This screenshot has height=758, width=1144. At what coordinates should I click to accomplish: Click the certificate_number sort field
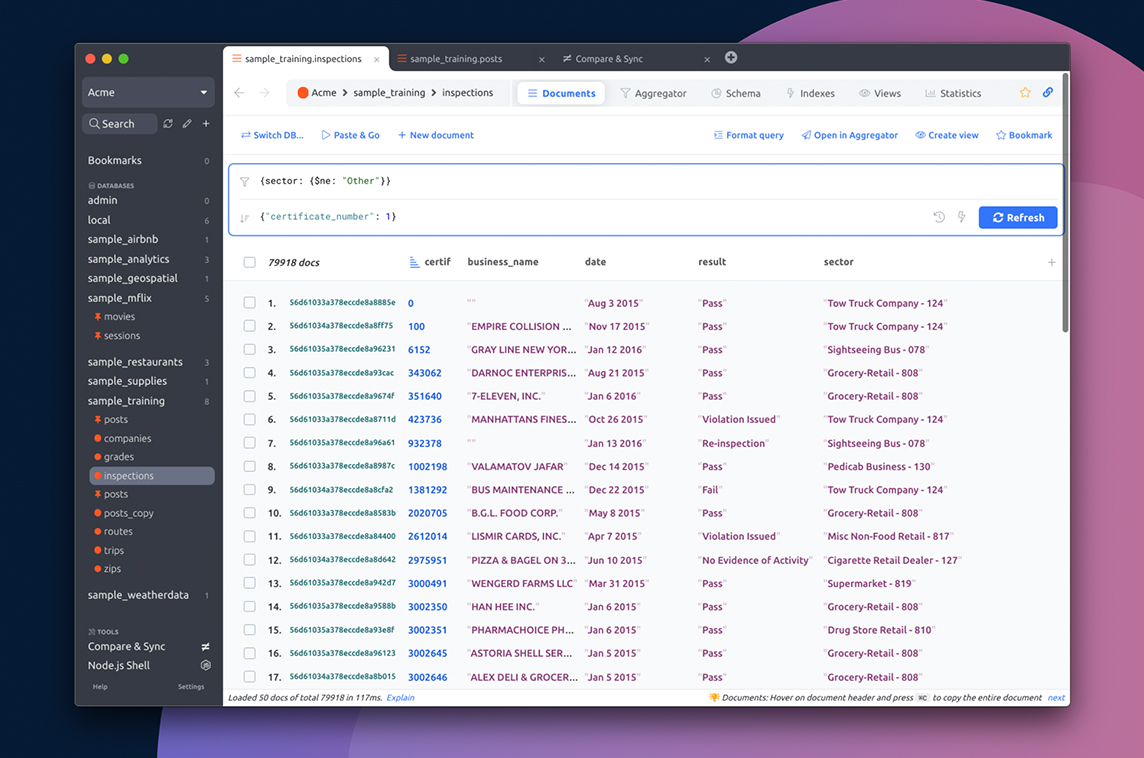591,217
